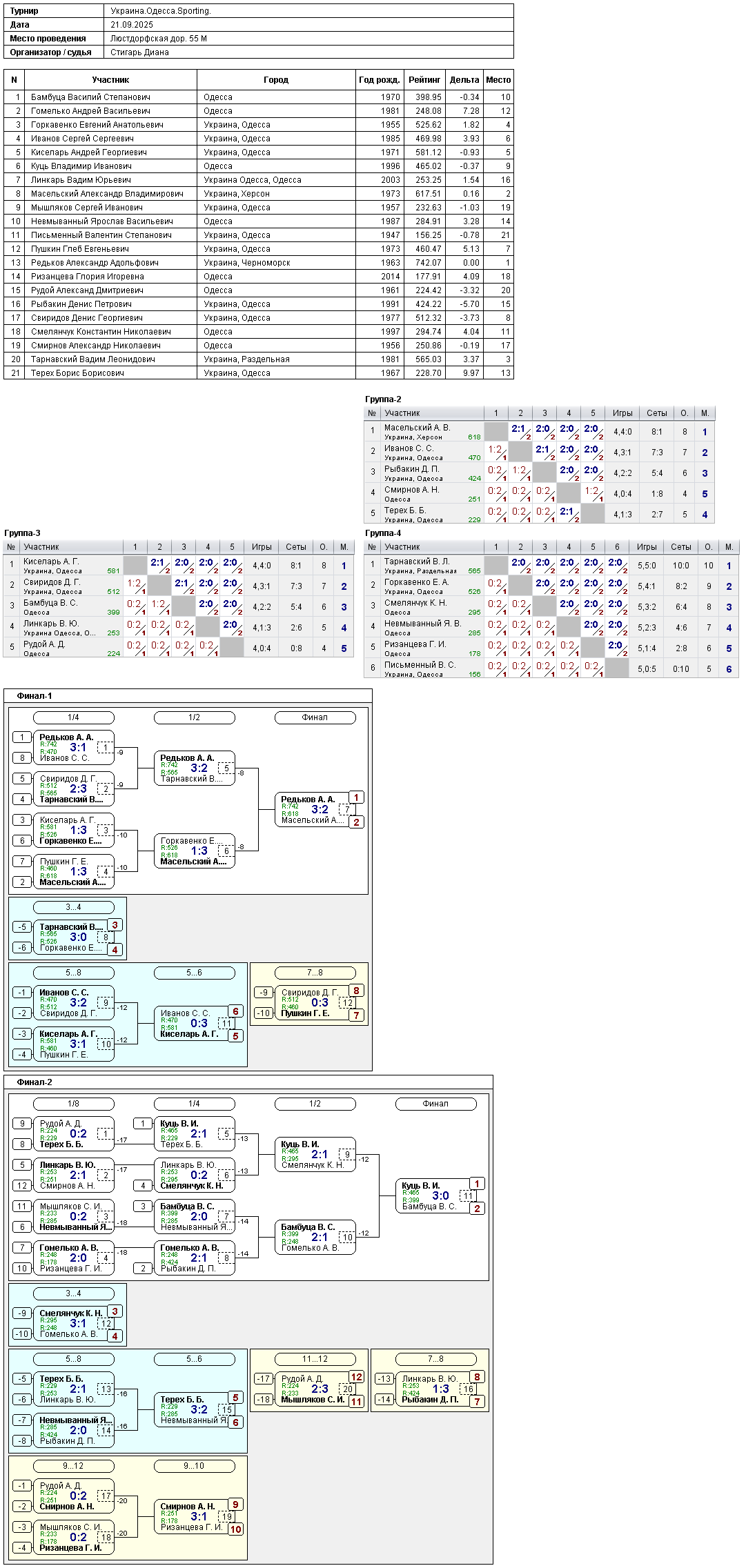Click the Место column header
746x1568 pixels.
[498, 80]
